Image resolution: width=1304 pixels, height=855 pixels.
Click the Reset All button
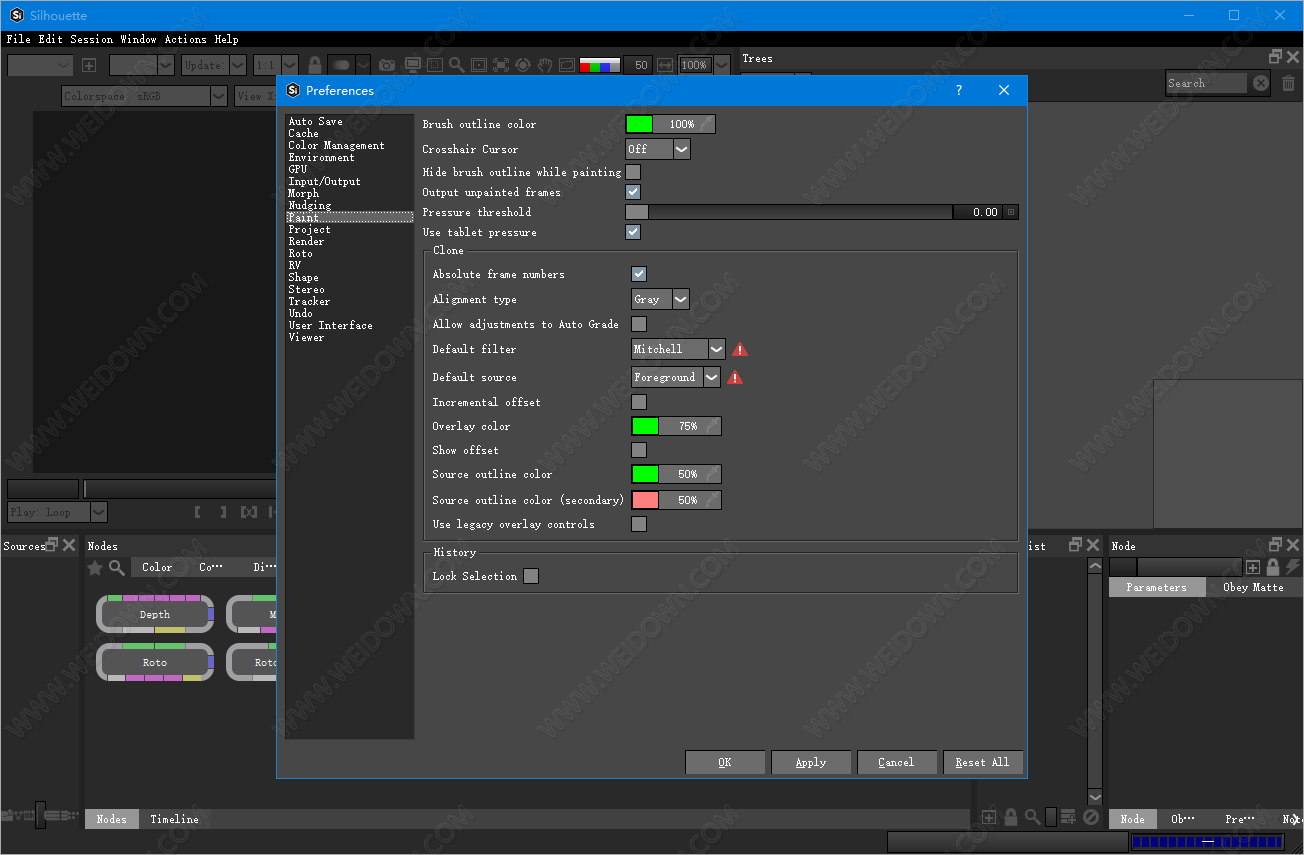click(x=982, y=762)
